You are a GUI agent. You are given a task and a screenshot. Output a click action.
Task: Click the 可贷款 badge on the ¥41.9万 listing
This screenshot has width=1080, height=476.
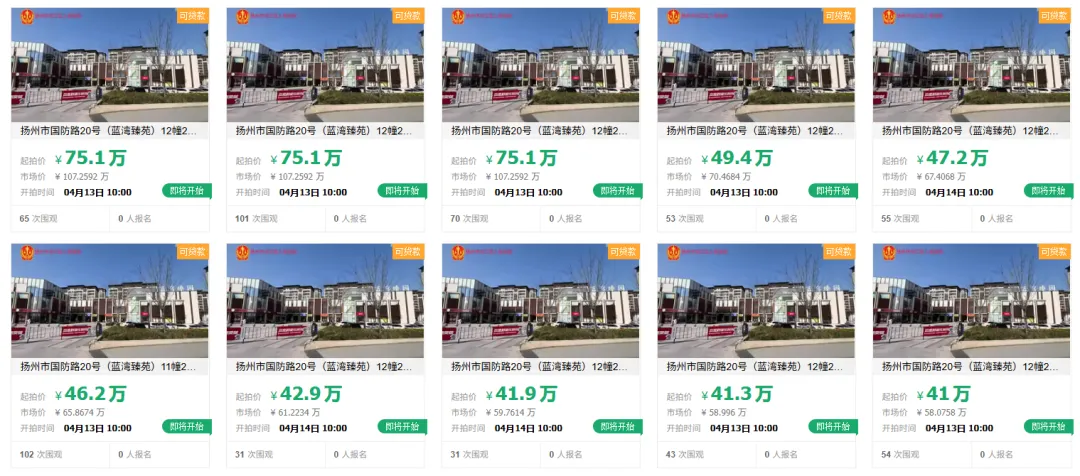point(623,252)
